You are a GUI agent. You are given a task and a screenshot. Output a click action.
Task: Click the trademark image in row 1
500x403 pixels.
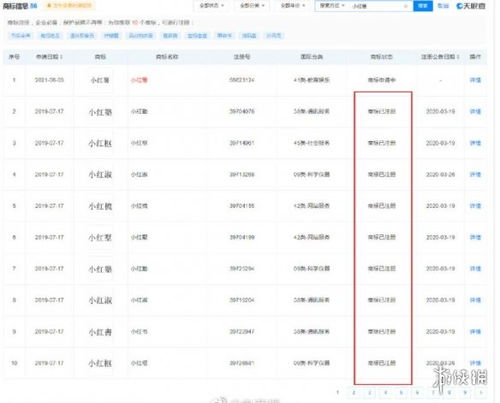(100, 80)
